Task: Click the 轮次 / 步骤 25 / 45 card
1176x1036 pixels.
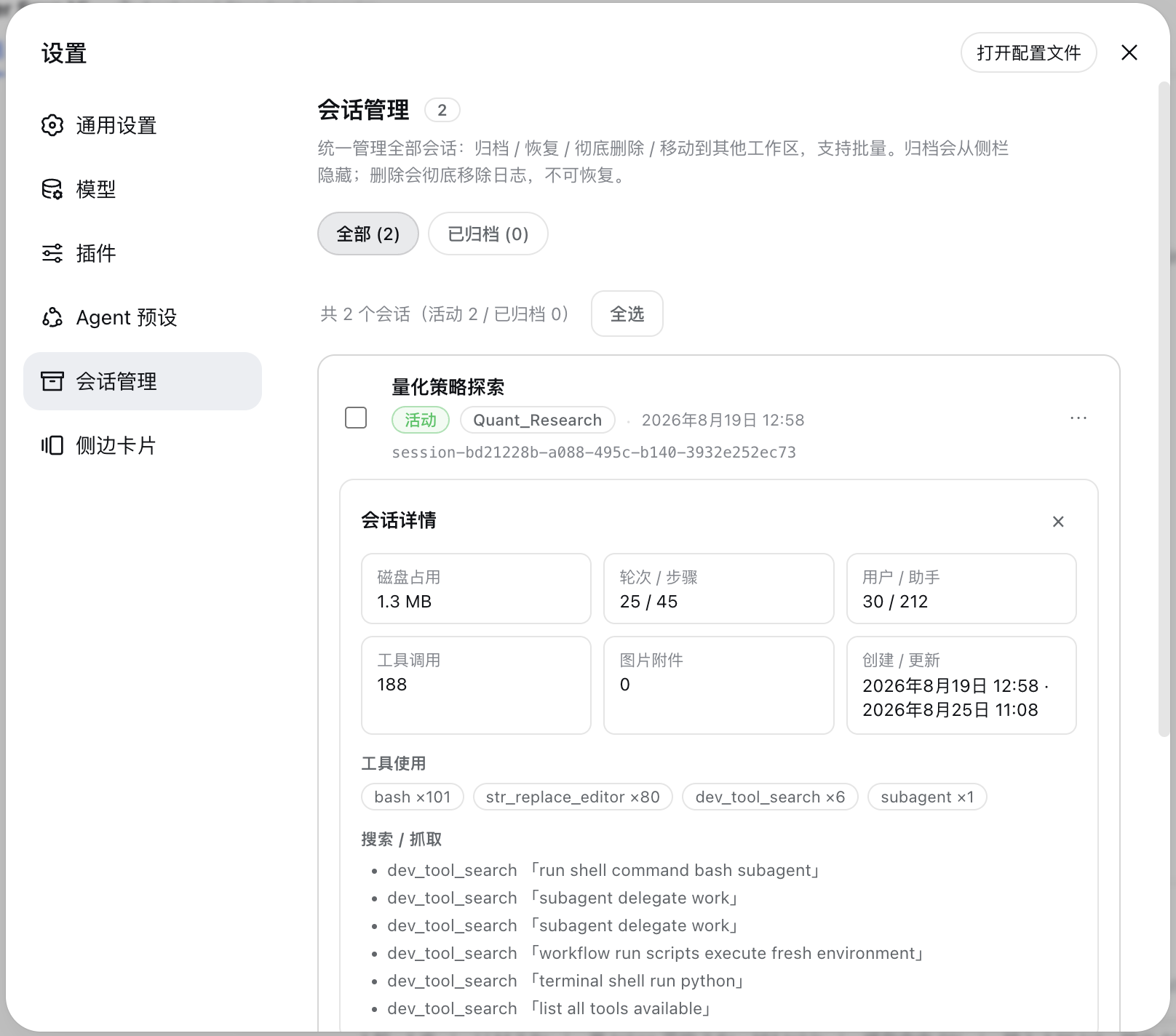Action: tap(719, 589)
